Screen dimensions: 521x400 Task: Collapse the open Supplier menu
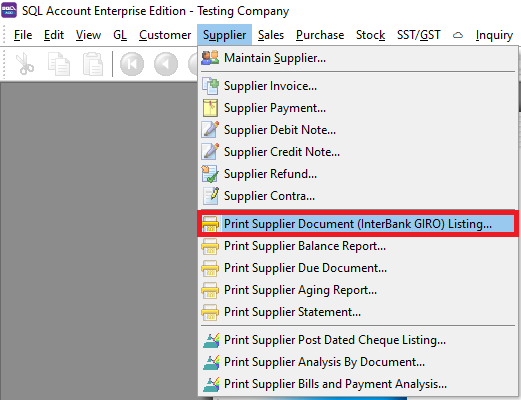[x=224, y=35]
